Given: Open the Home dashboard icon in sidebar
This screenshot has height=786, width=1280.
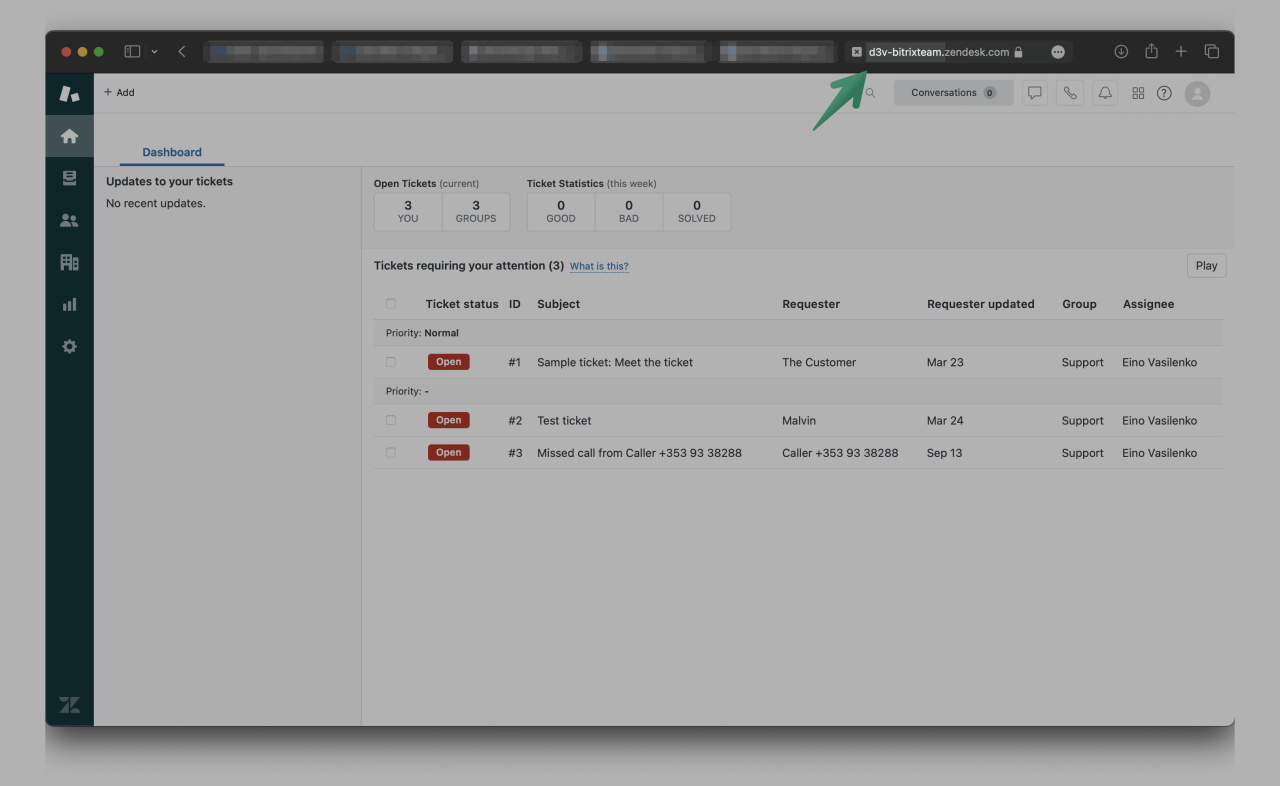Looking at the screenshot, I should pyautogui.click(x=69, y=135).
